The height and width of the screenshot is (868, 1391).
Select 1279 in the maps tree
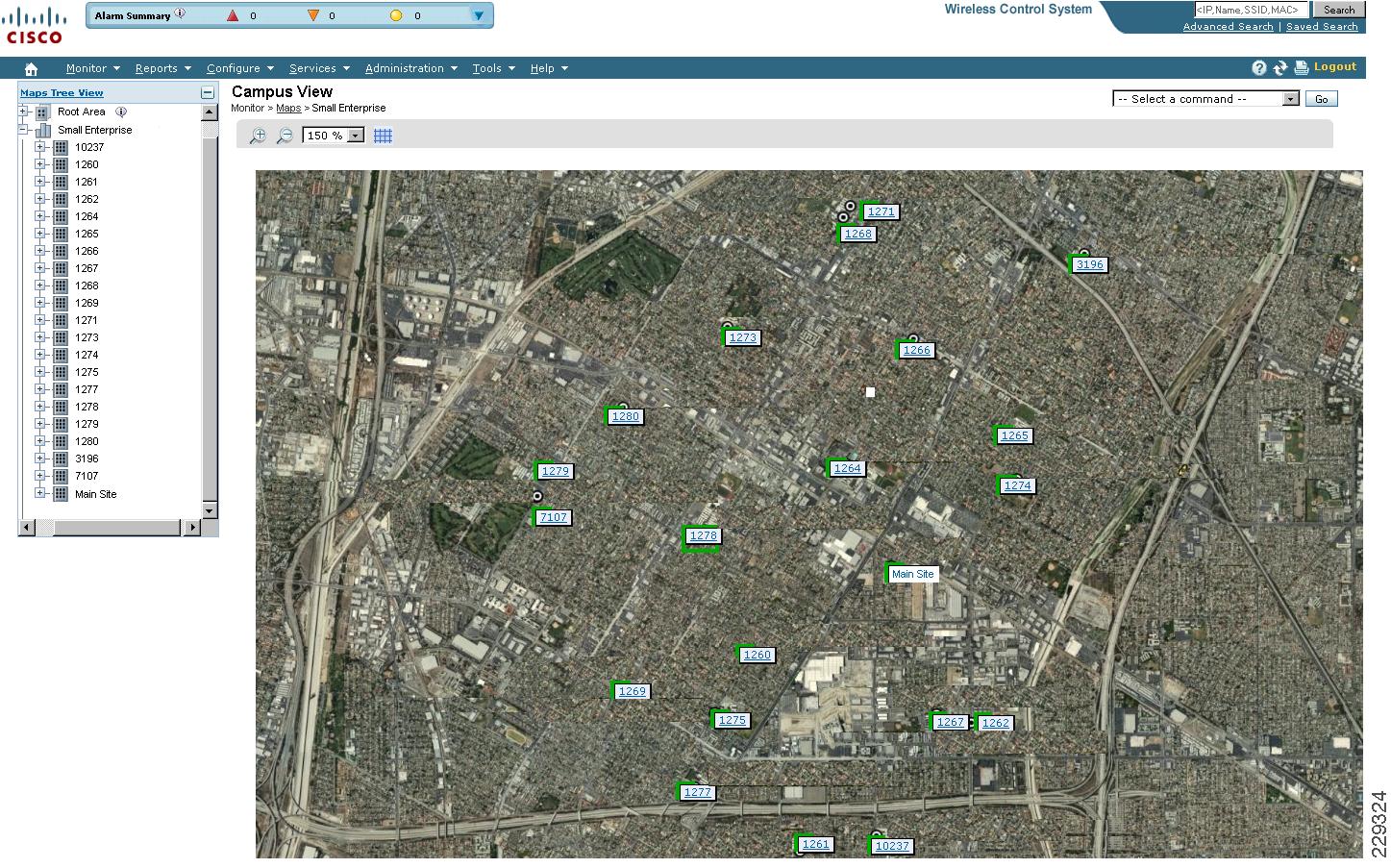(87, 424)
